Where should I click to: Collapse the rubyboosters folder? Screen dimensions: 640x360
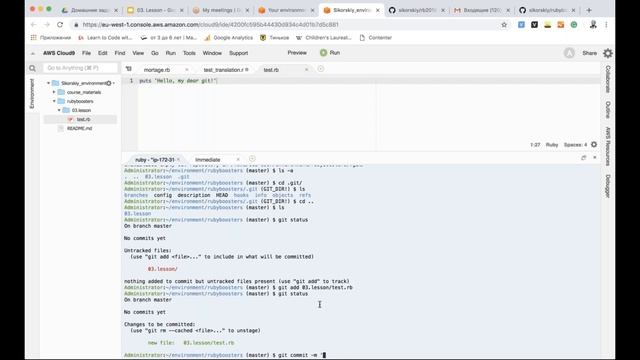pyautogui.click(x=54, y=101)
